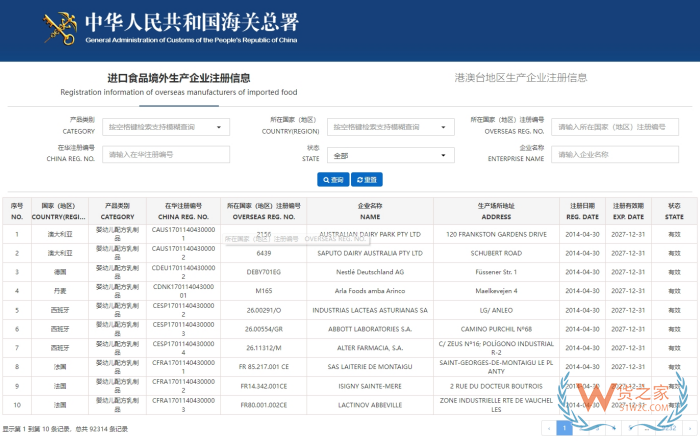Screen dimensions: 700x444
Task: Click the EXP. DATE column header
Action: 628,211
